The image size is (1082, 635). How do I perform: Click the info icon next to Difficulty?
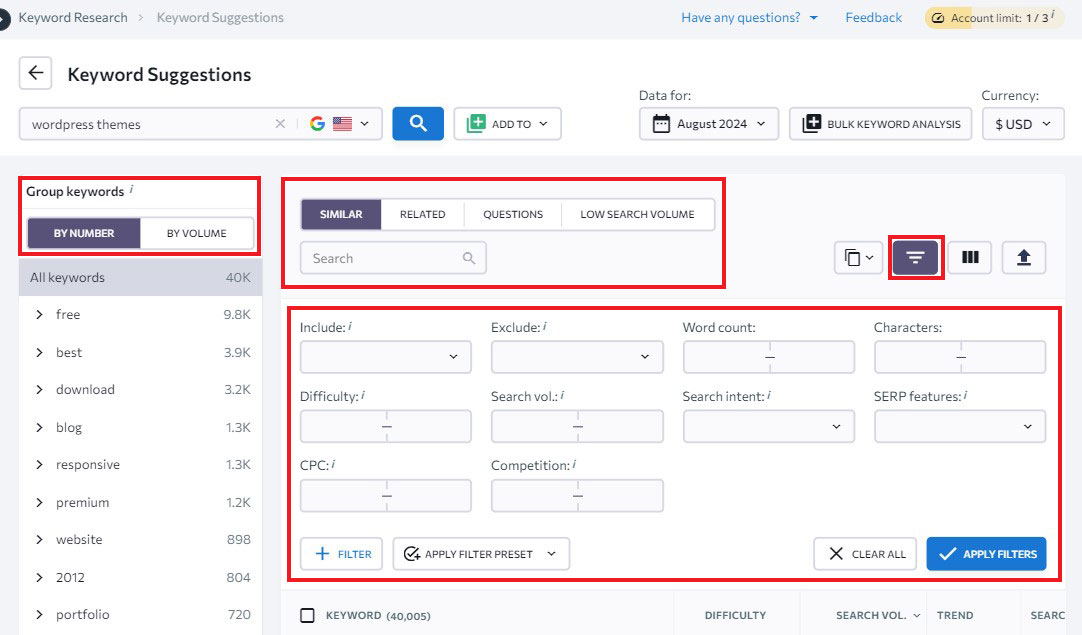point(363,395)
